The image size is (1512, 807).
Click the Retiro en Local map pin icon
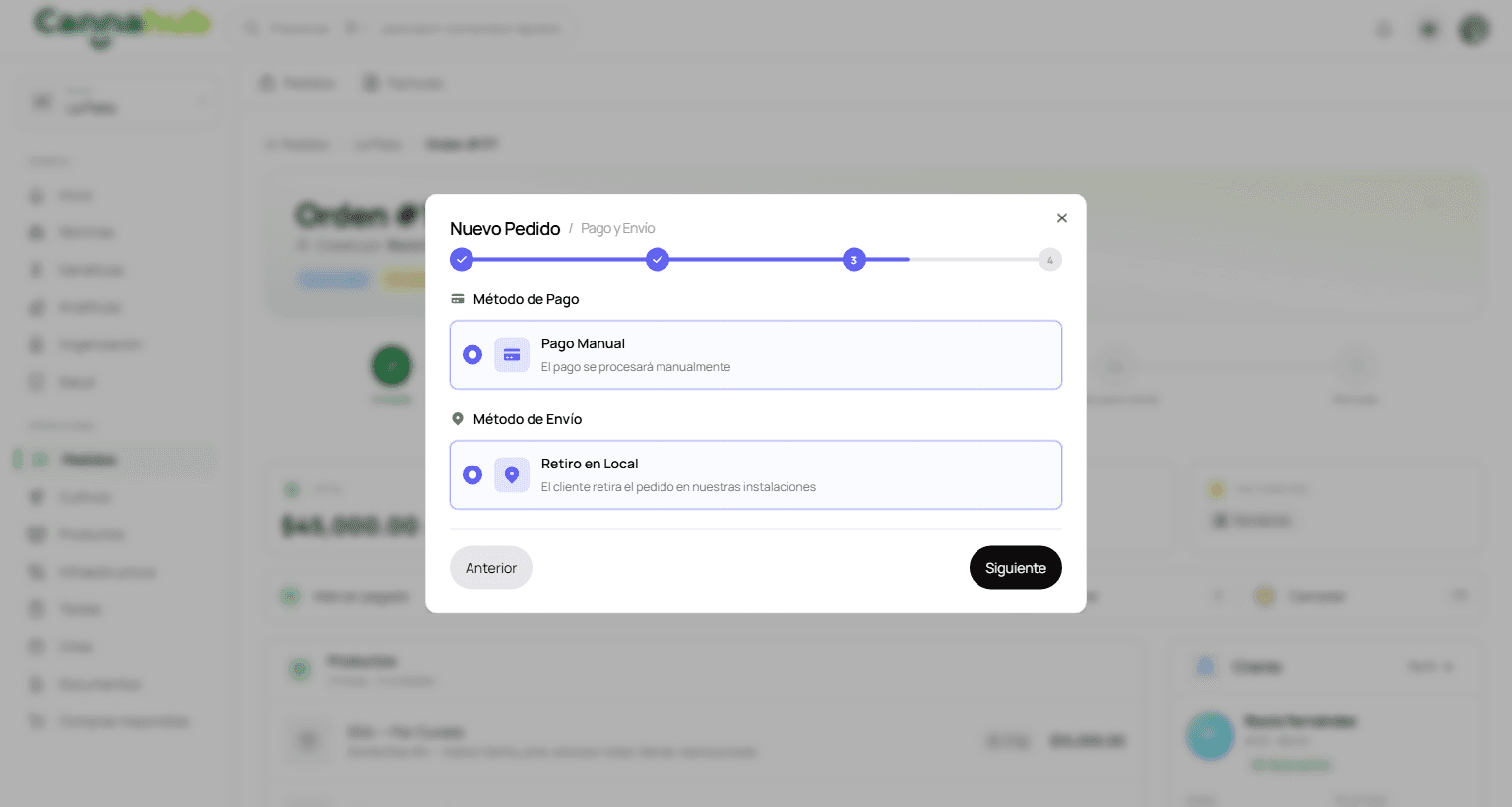(512, 474)
